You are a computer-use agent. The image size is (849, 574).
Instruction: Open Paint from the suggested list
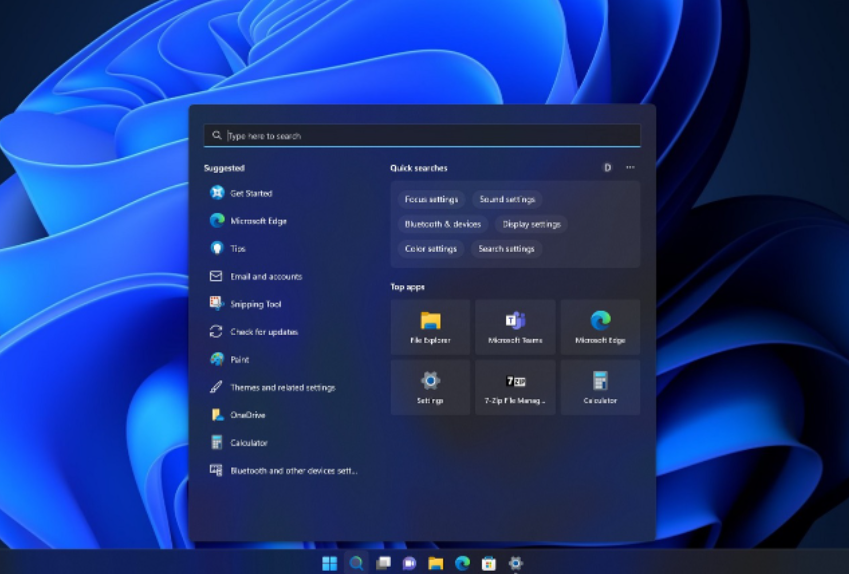(239, 359)
